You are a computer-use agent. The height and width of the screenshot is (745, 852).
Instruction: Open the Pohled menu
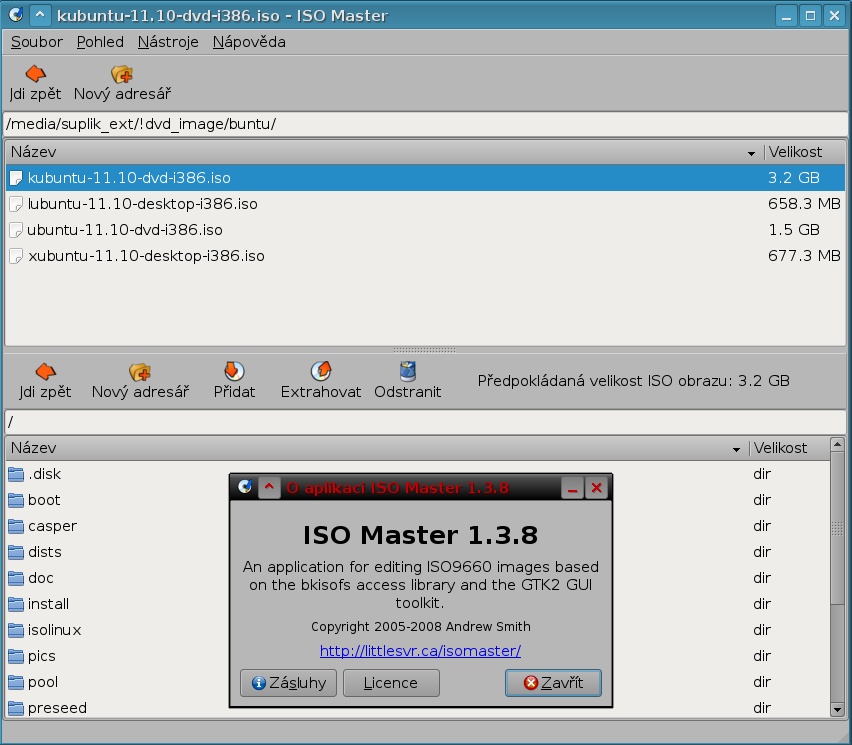point(100,42)
